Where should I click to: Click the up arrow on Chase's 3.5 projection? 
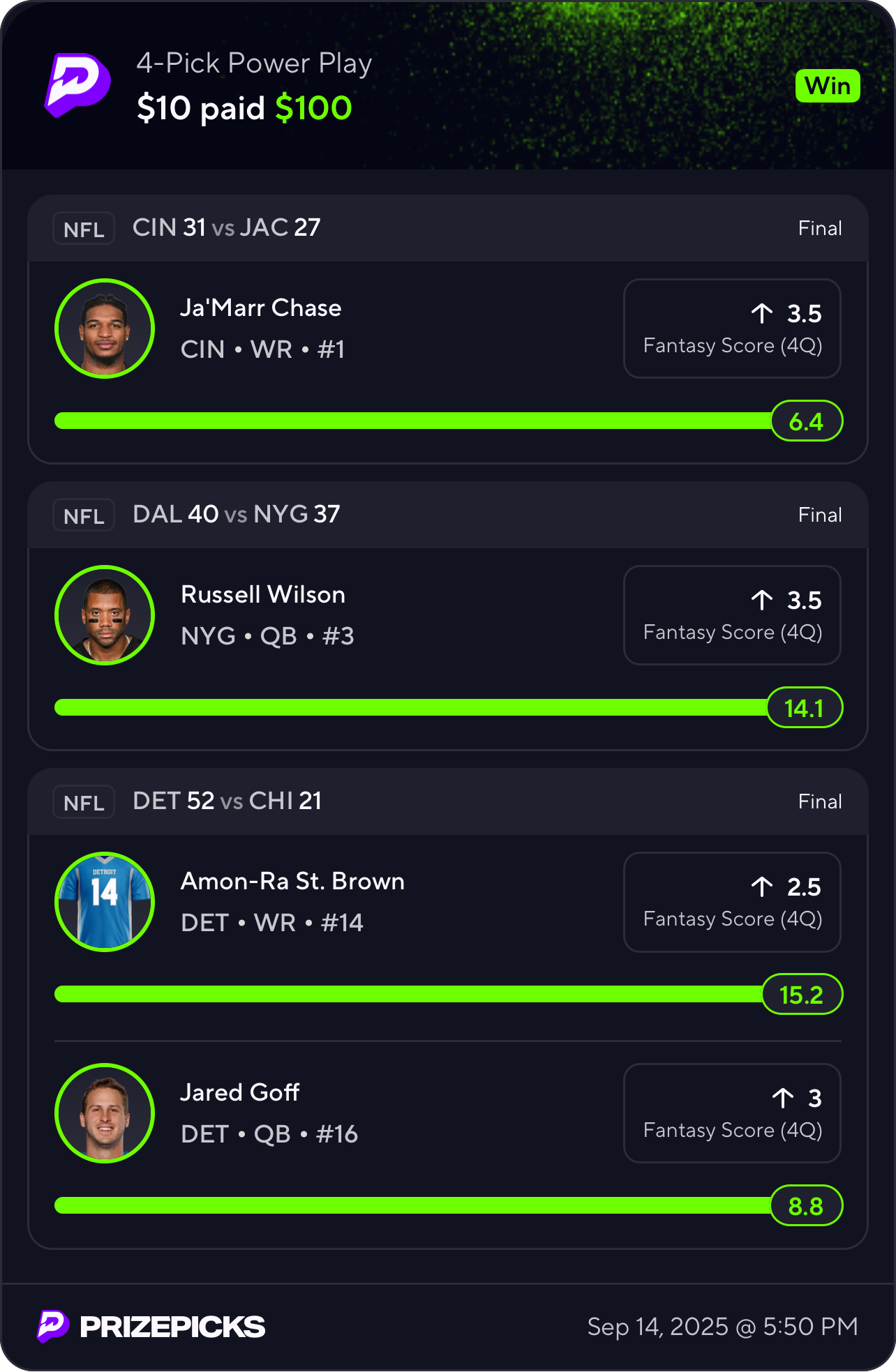coord(762,314)
